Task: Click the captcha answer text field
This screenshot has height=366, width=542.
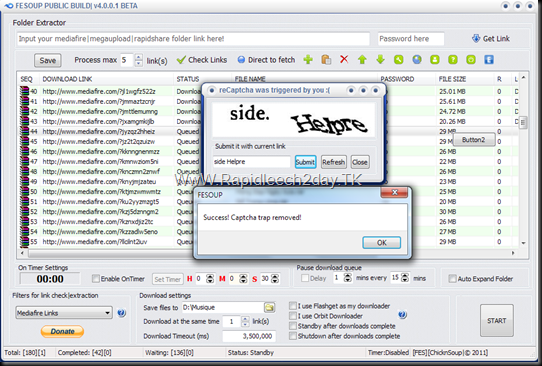Action: [252, 161]
